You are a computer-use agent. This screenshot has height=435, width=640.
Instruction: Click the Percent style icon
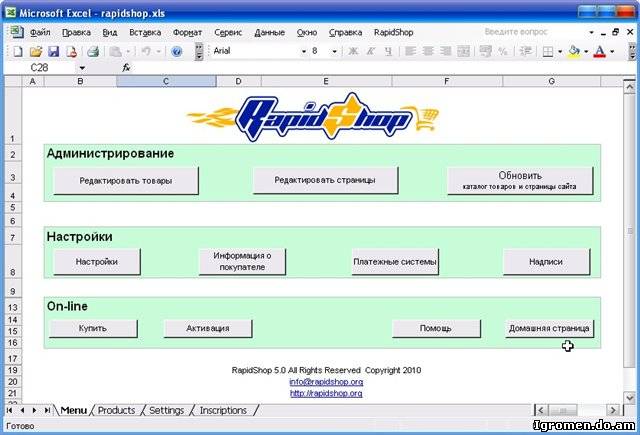(x=503, y=51)
